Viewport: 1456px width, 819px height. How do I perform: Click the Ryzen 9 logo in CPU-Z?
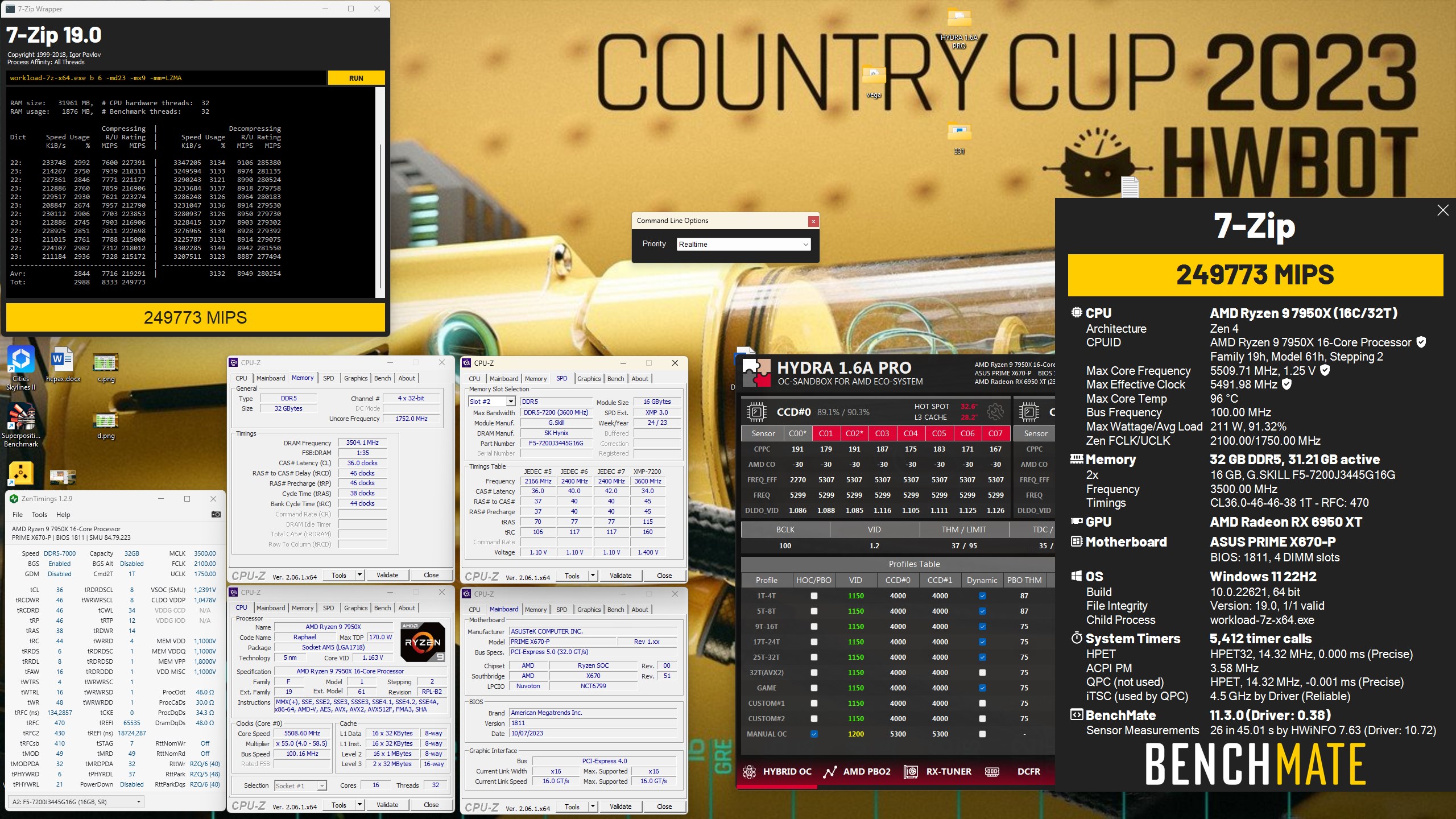[423, 642]
